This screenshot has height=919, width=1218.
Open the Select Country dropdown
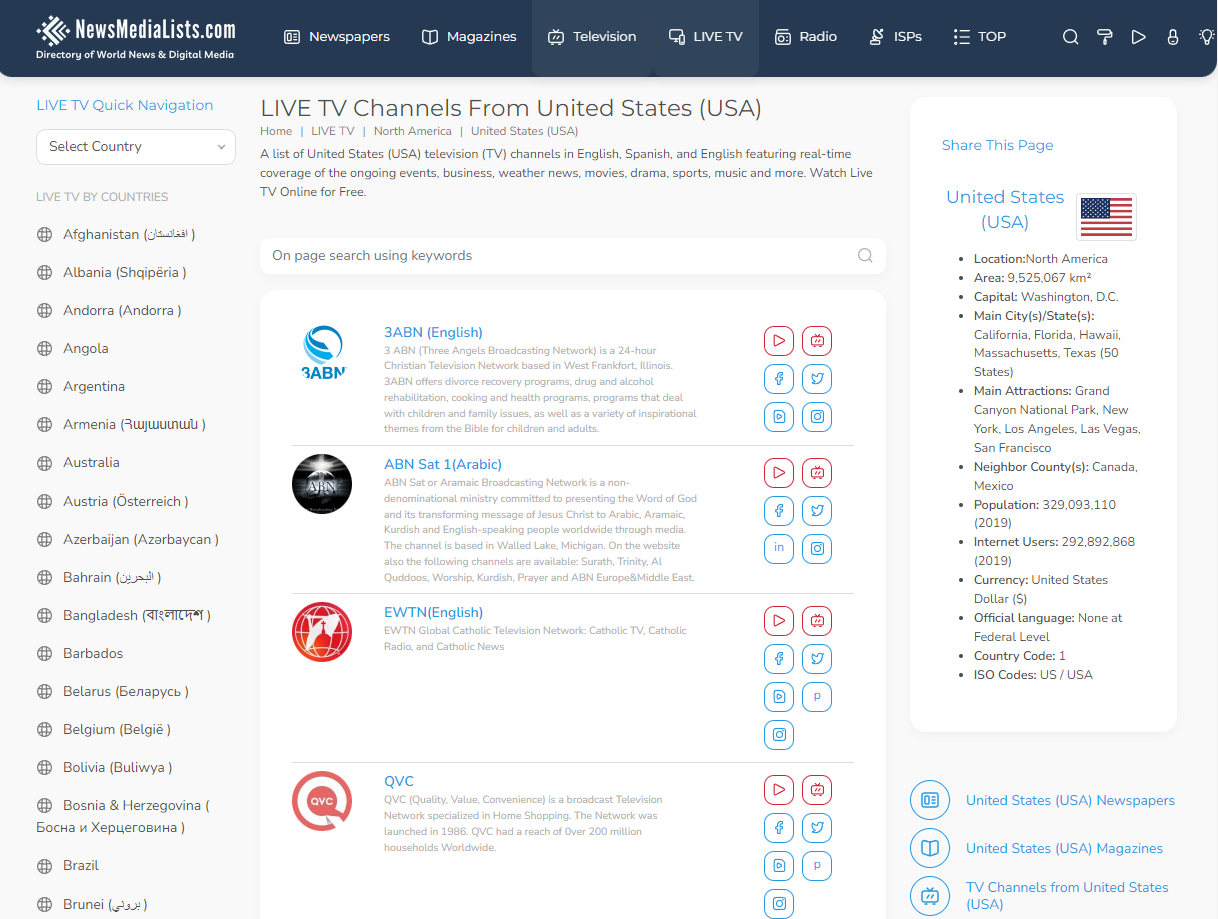click(136, 146)
